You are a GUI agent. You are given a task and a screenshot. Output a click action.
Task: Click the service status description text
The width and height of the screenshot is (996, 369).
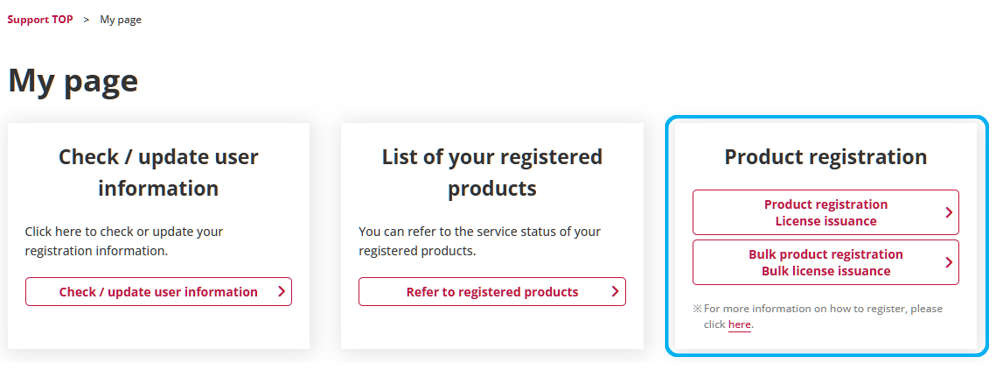480,241
